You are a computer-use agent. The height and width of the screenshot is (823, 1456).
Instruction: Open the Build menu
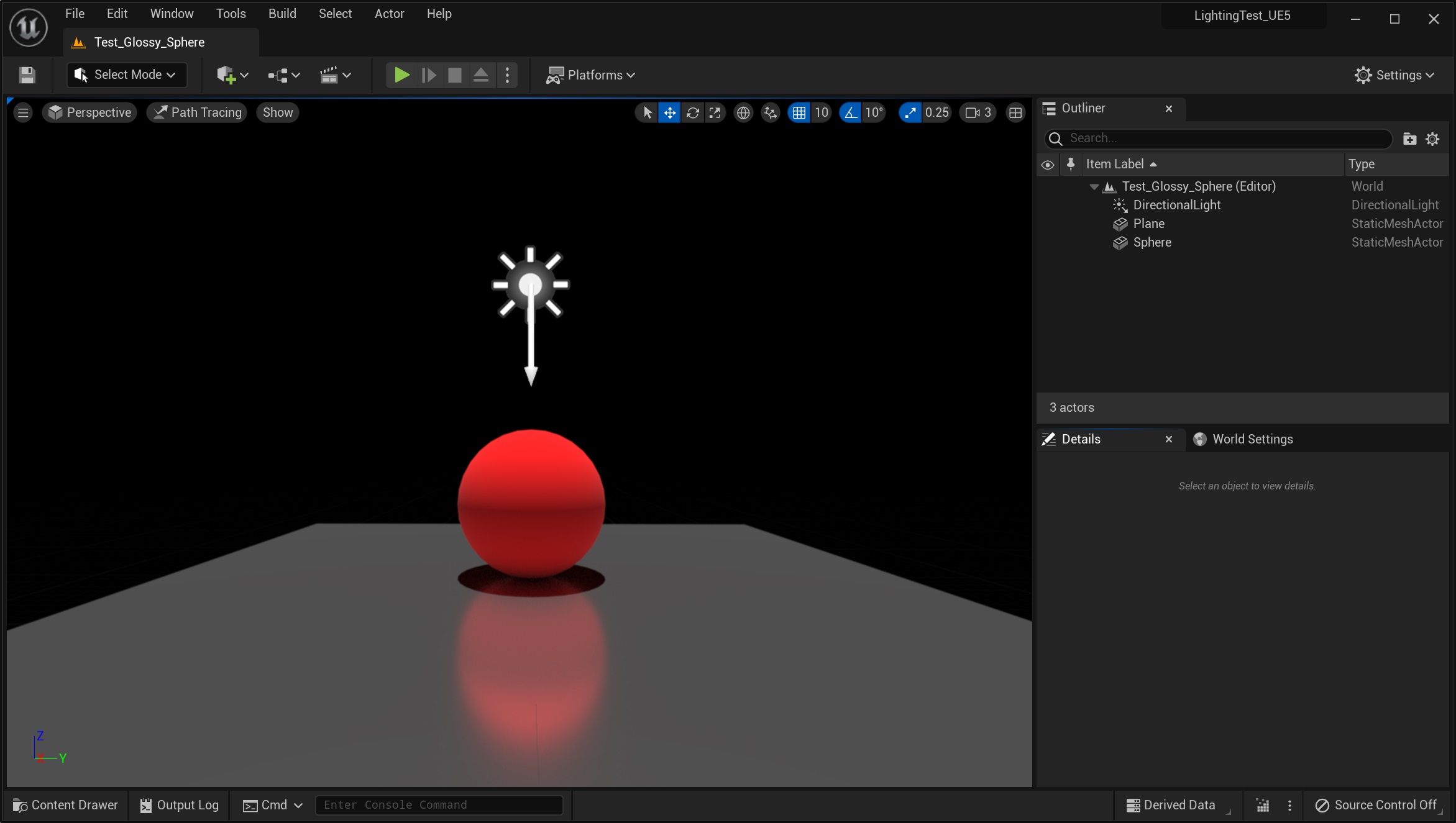[282, 14]
